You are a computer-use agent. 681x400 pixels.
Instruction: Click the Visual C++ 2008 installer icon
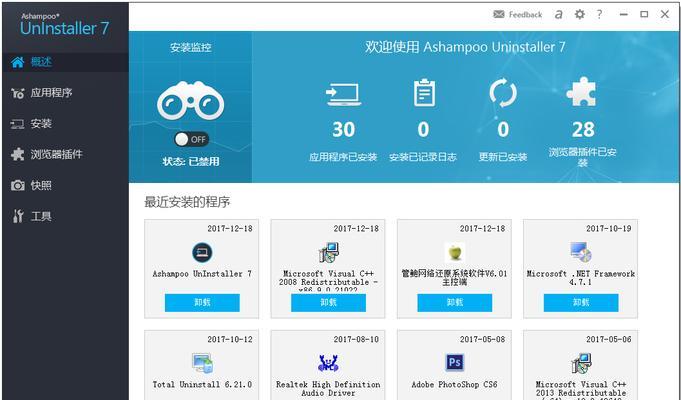(329, 252)
